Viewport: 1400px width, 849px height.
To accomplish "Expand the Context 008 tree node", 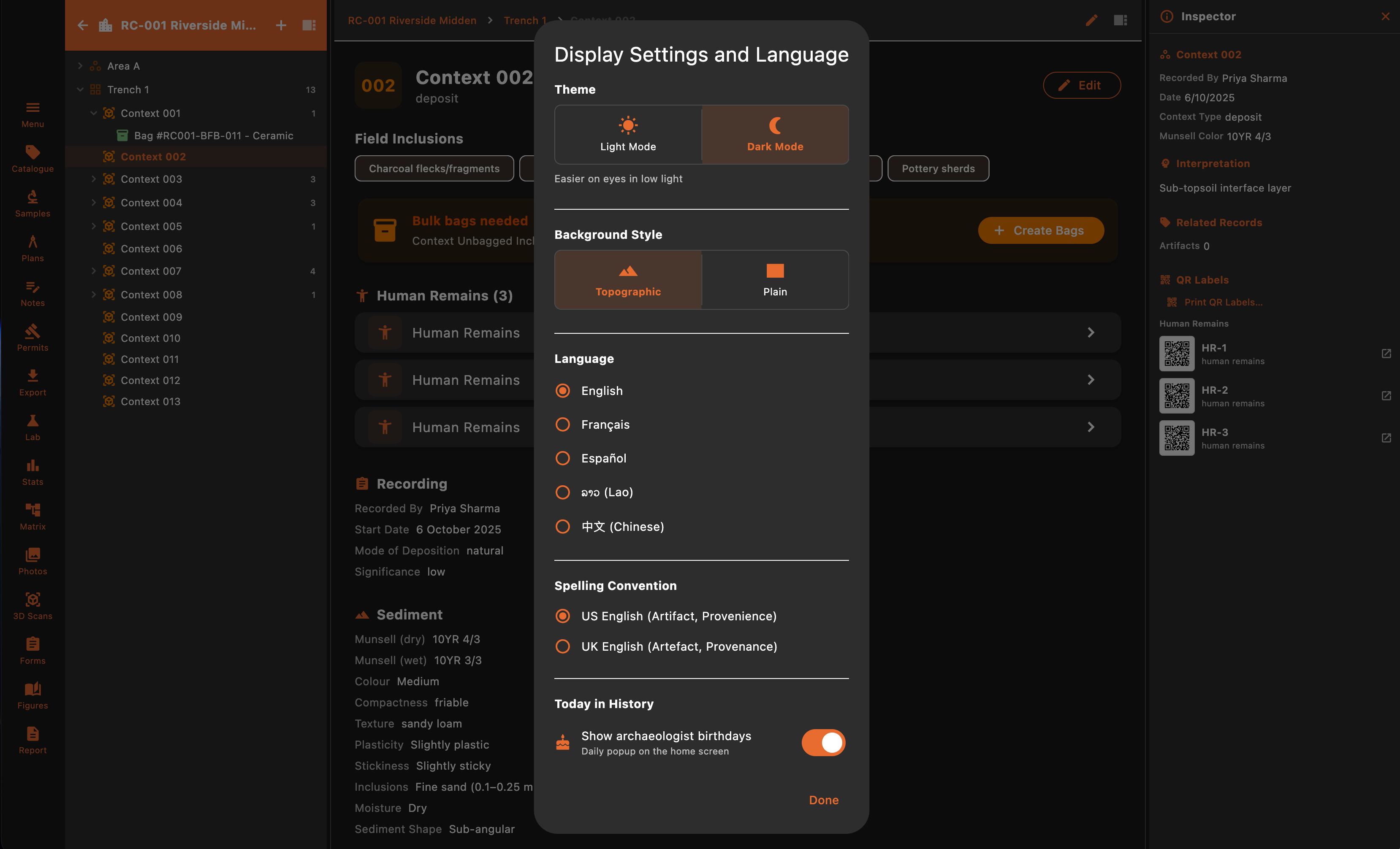I will pos(94,294).
